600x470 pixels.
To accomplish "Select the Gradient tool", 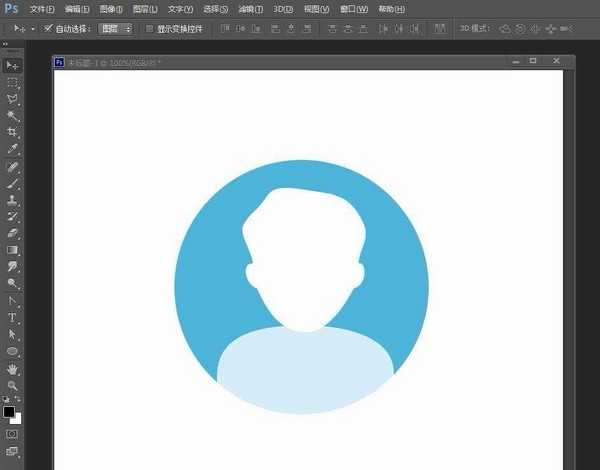I will tap(13, 250).
